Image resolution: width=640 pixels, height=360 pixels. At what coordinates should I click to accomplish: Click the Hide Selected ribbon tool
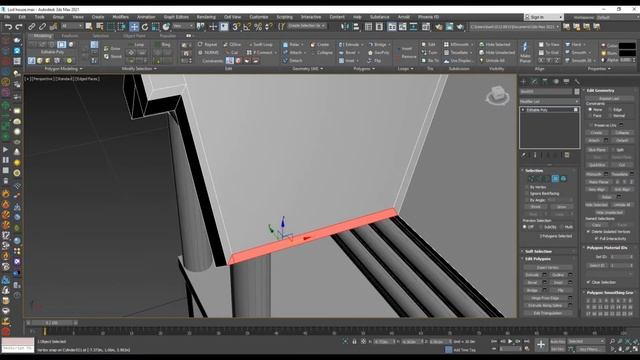click(x=495, y=44)
